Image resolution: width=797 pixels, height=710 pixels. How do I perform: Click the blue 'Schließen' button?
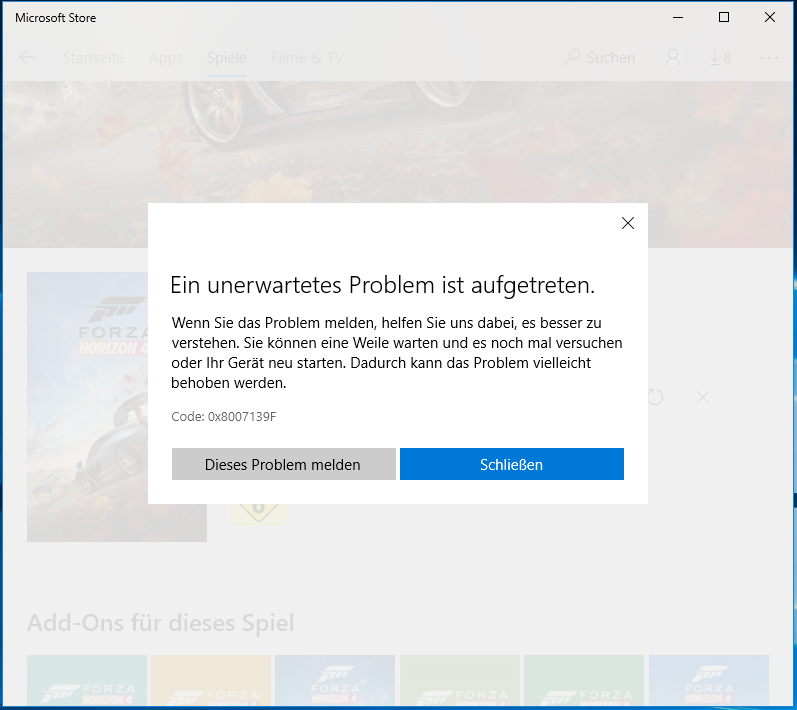click(x=512, y=464)
